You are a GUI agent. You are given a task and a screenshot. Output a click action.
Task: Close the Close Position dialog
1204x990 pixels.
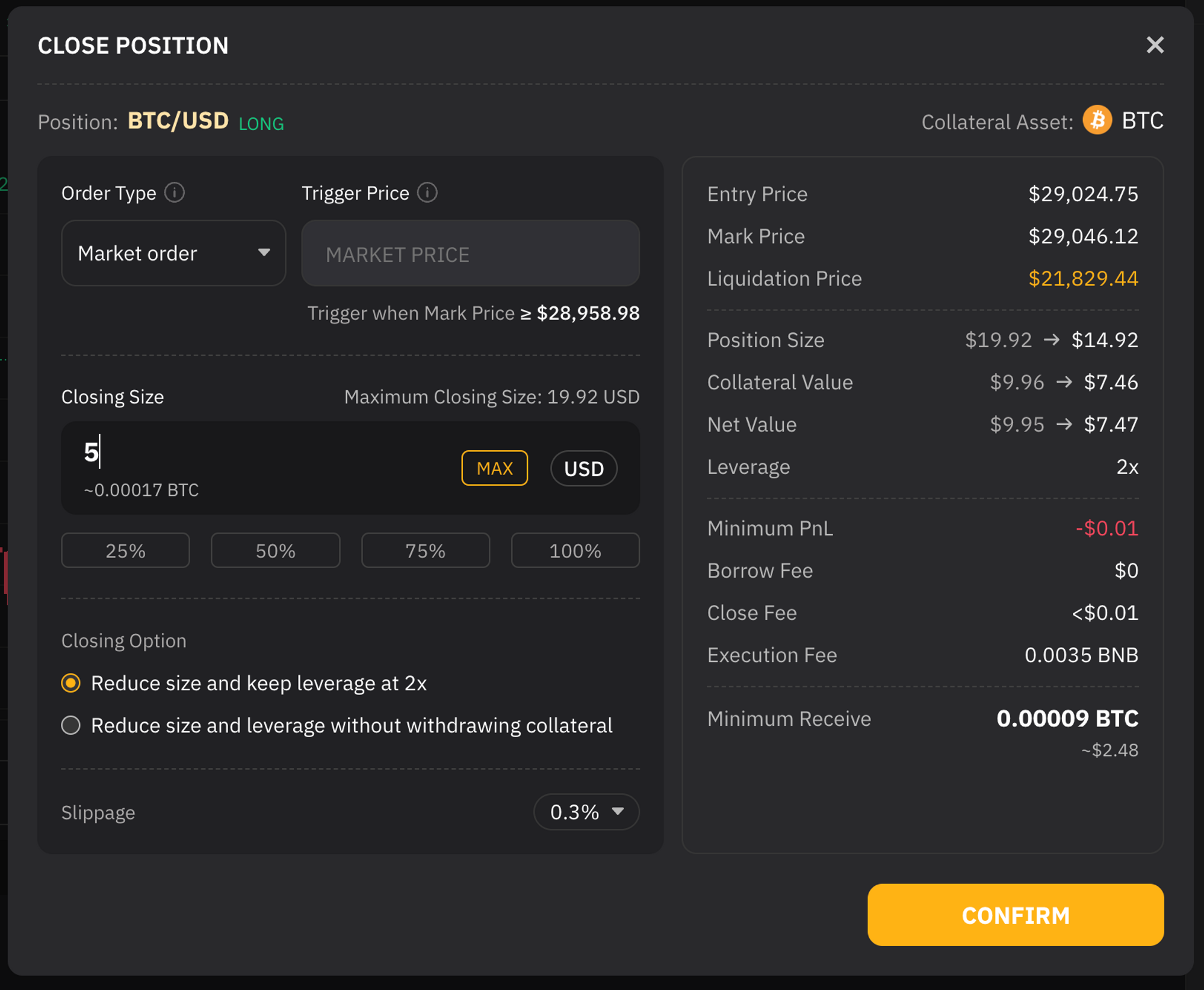pyautogui.click(x=1155, y=45)
